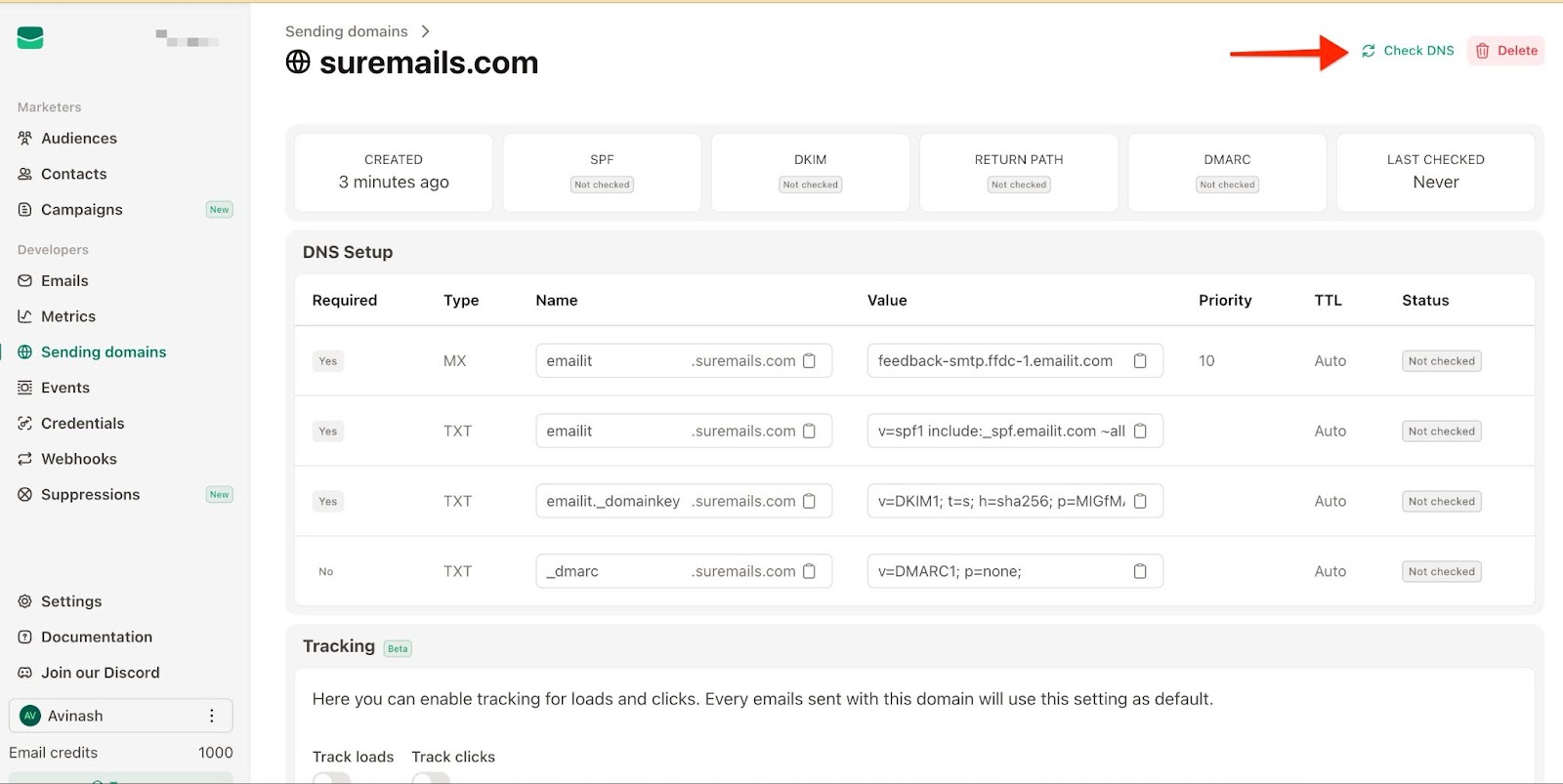This screenshot has height=784, width=1563.
Task: Click the Credentials icon in sidebar
Action: coord(25,424)
